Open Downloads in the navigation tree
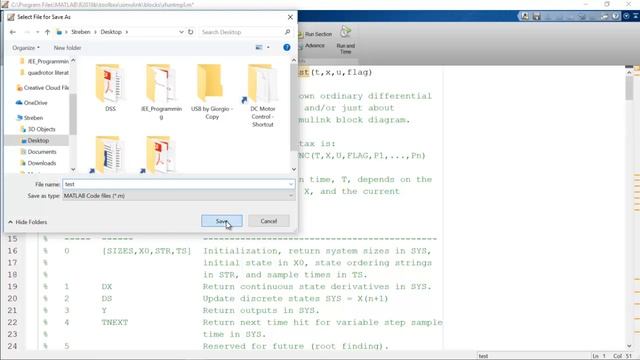This screenshot has height=360, width=640. point(38,163)
